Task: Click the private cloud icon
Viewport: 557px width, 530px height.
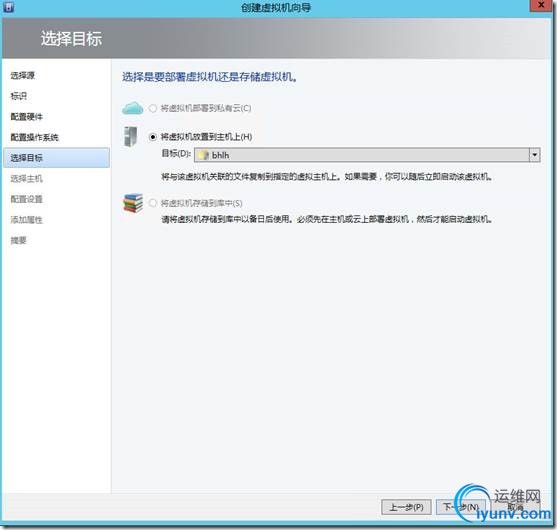Action: [x=133, y=108]
